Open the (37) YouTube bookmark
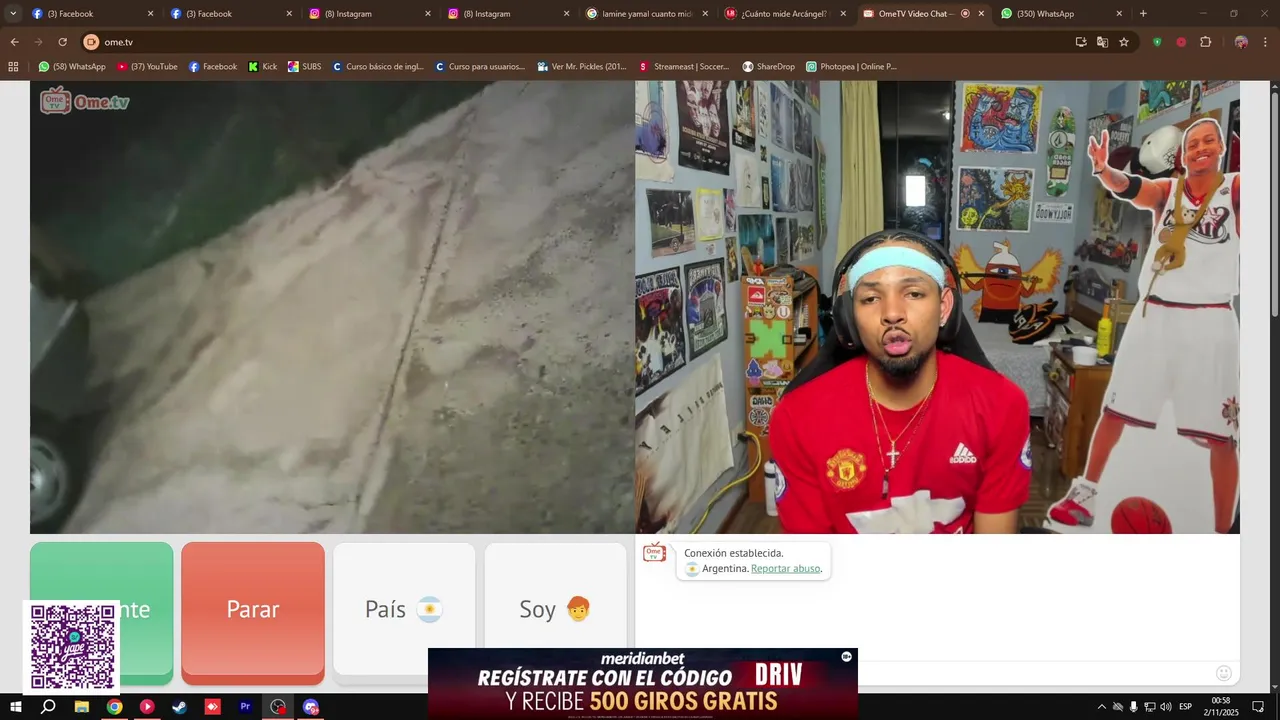 pyautogui.click(x=147, y=67)
